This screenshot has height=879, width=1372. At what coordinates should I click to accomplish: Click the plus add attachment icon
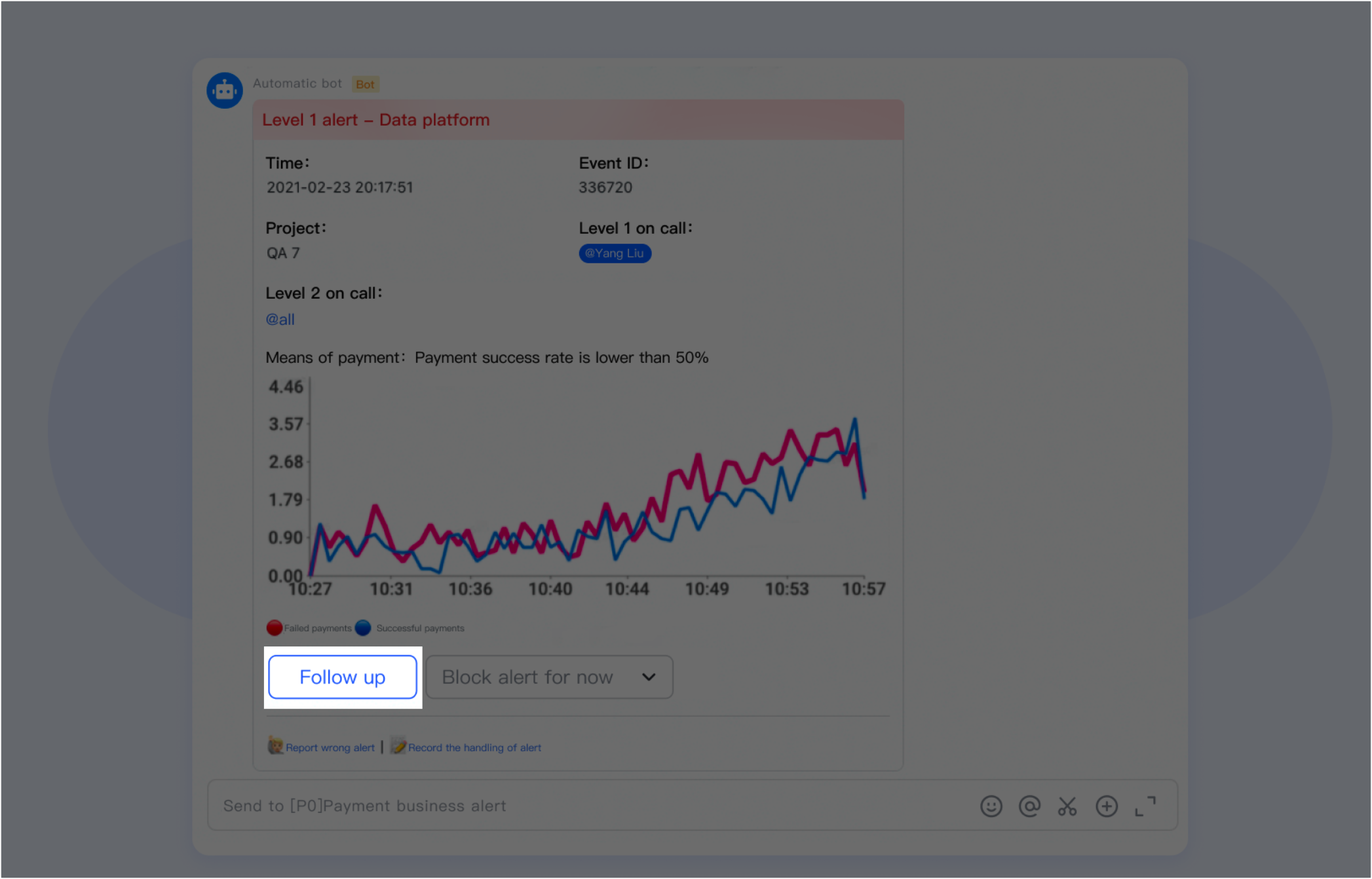pos(1107,806)
